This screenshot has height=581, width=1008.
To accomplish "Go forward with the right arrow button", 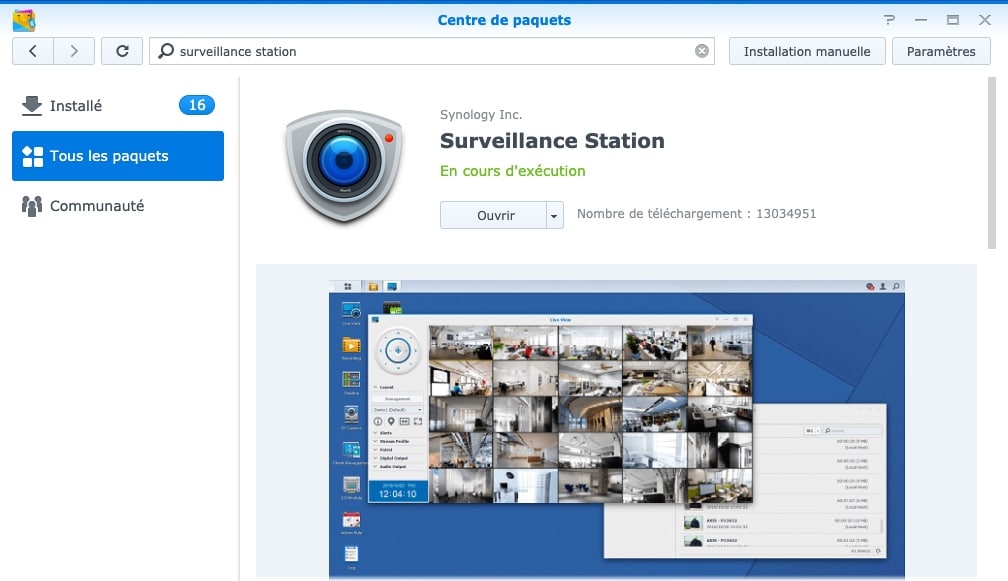I will coord(74,51).
